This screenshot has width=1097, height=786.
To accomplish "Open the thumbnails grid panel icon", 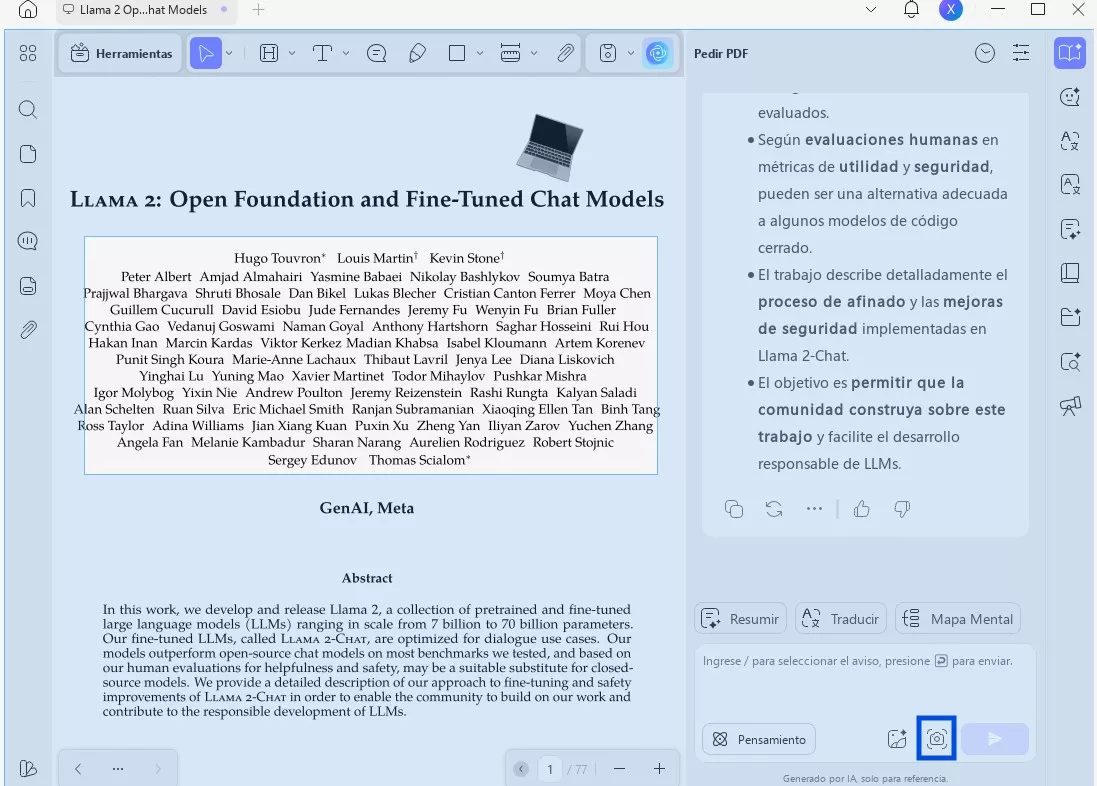I will pyautogui.click(x=28, y=53).
